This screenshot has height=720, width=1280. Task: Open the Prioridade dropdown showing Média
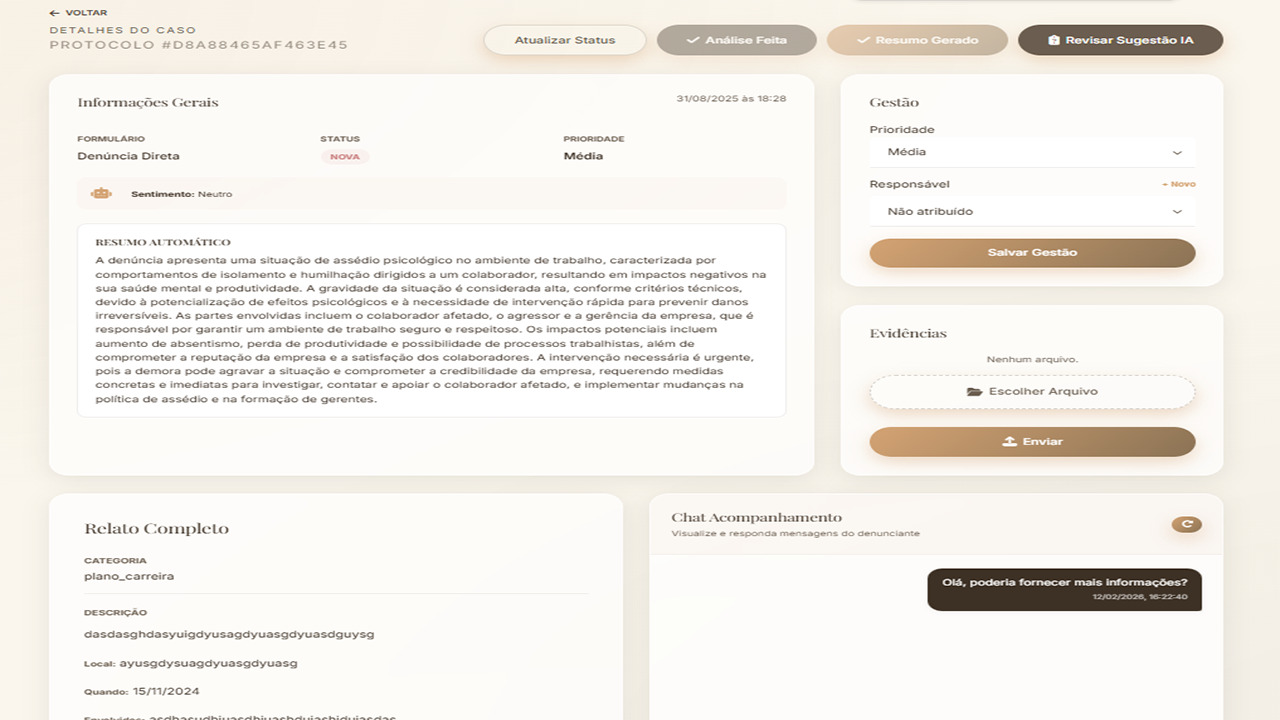coord(1032,152)
